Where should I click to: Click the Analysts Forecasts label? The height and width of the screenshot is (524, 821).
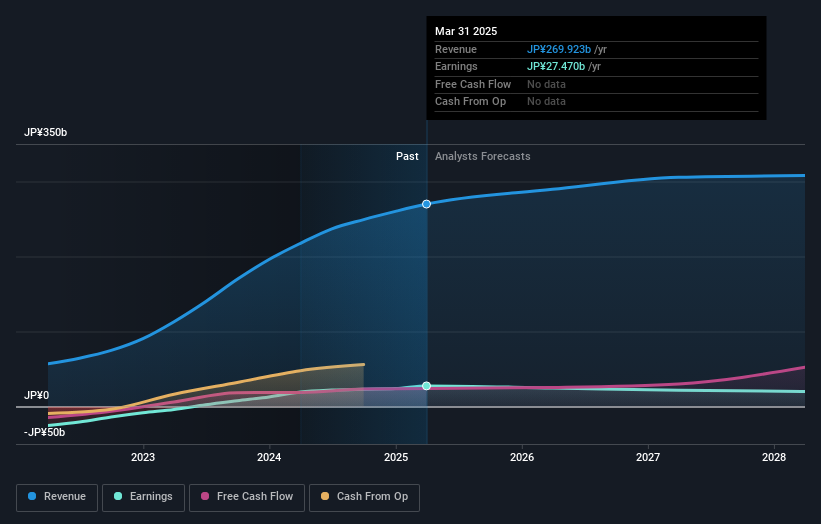(x=483, y=157)
